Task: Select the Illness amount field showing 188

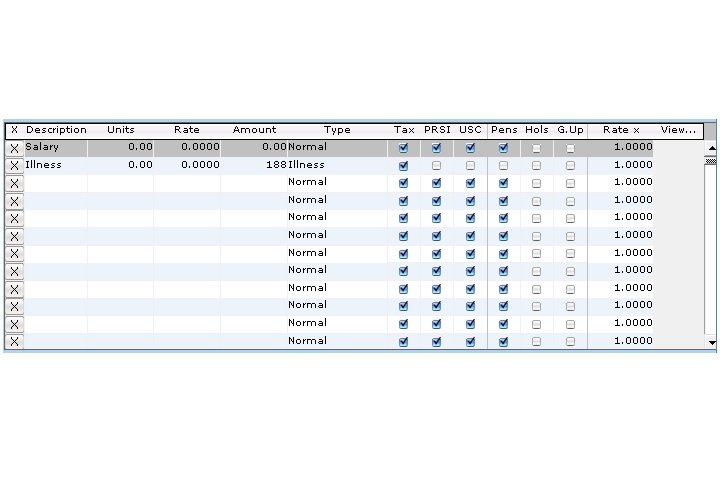Action: (x=254, y=165)
